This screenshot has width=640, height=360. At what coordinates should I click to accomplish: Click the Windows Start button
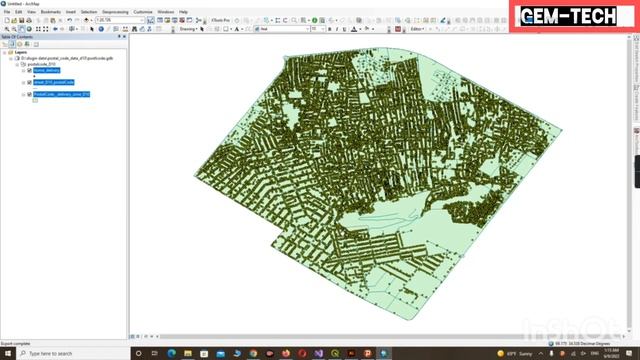(8, 353)
